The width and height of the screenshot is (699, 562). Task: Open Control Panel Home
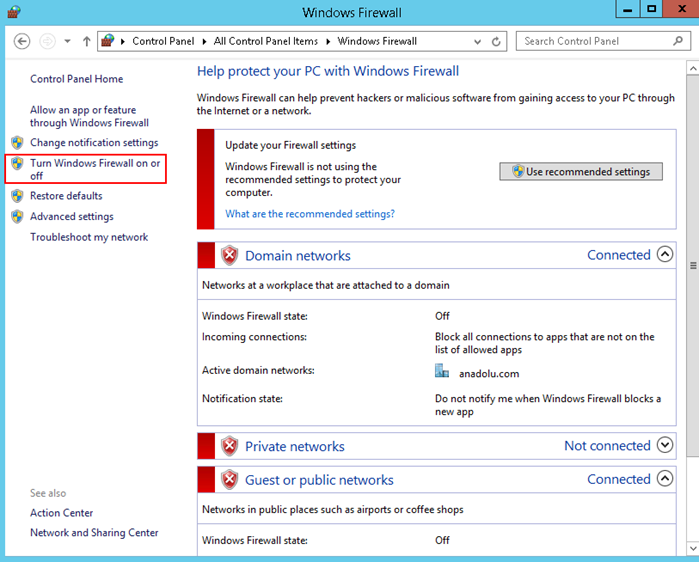coord(77,79)
